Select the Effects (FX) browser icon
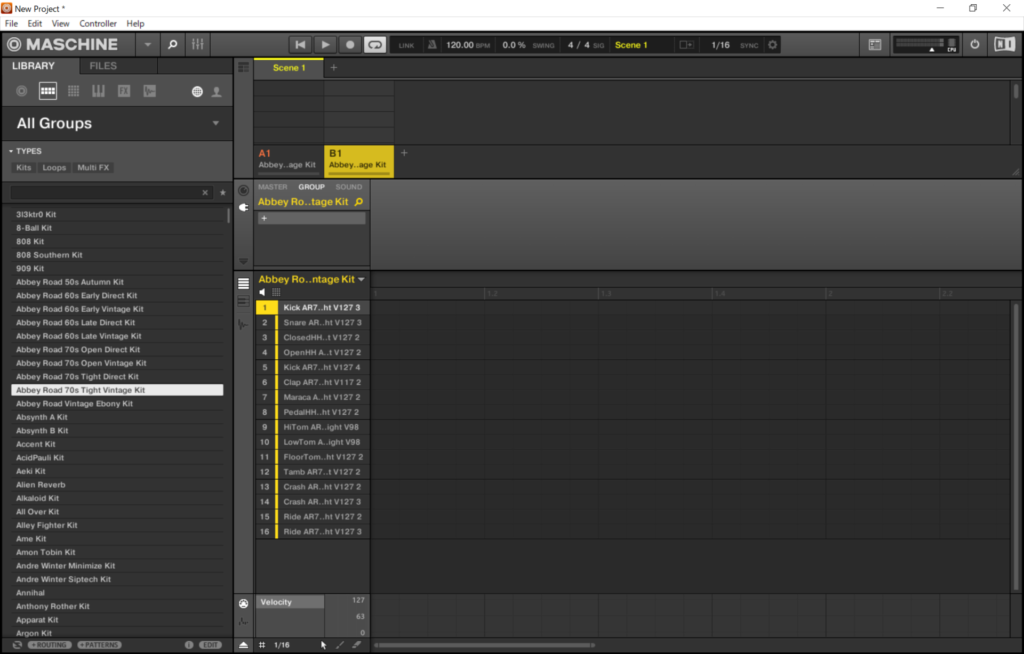Viewport: 1024px width, 654px height. (x=124, y=91)
